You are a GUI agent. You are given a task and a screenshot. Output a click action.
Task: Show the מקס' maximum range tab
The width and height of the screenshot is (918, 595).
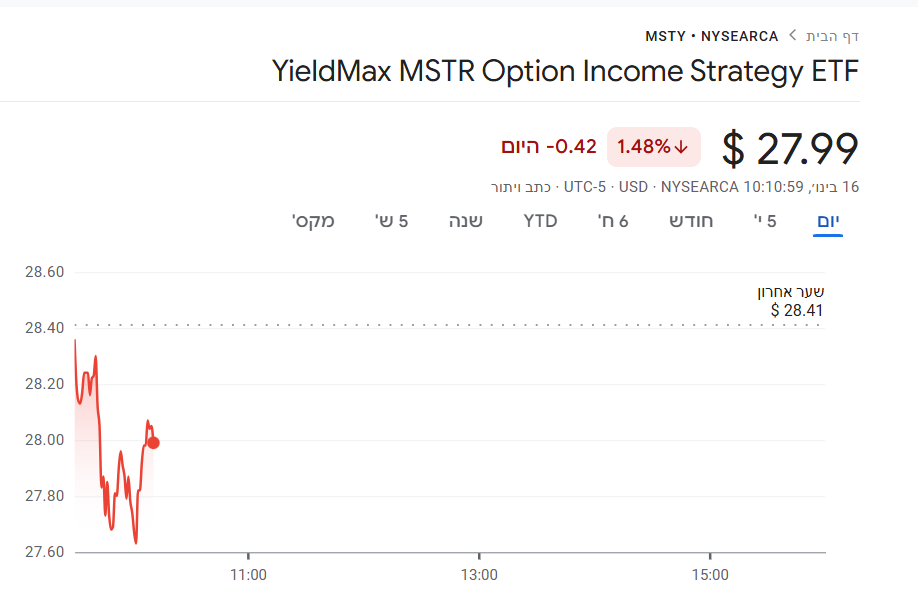coord(313,221)
